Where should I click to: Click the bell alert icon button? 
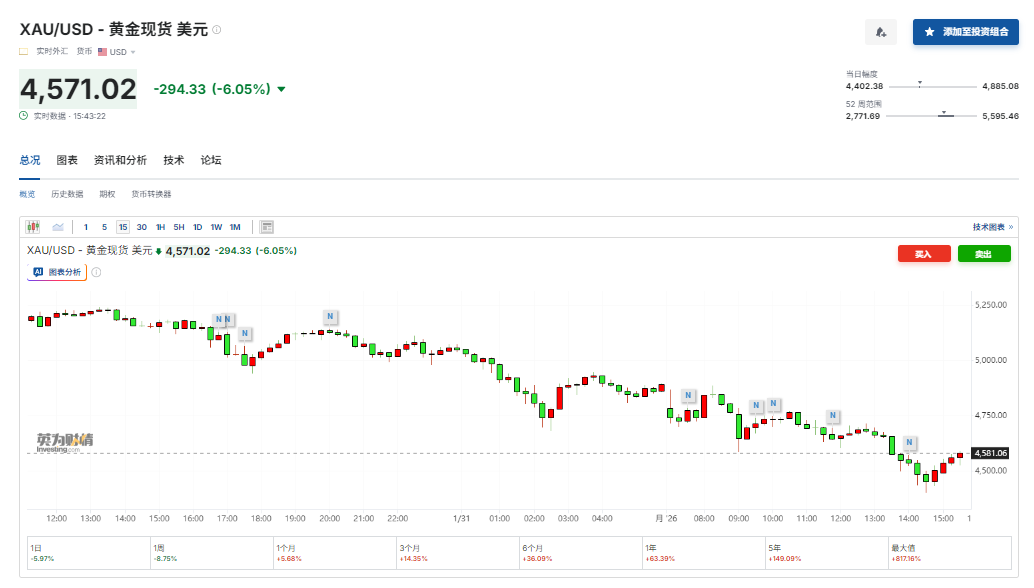click(880, 32)
